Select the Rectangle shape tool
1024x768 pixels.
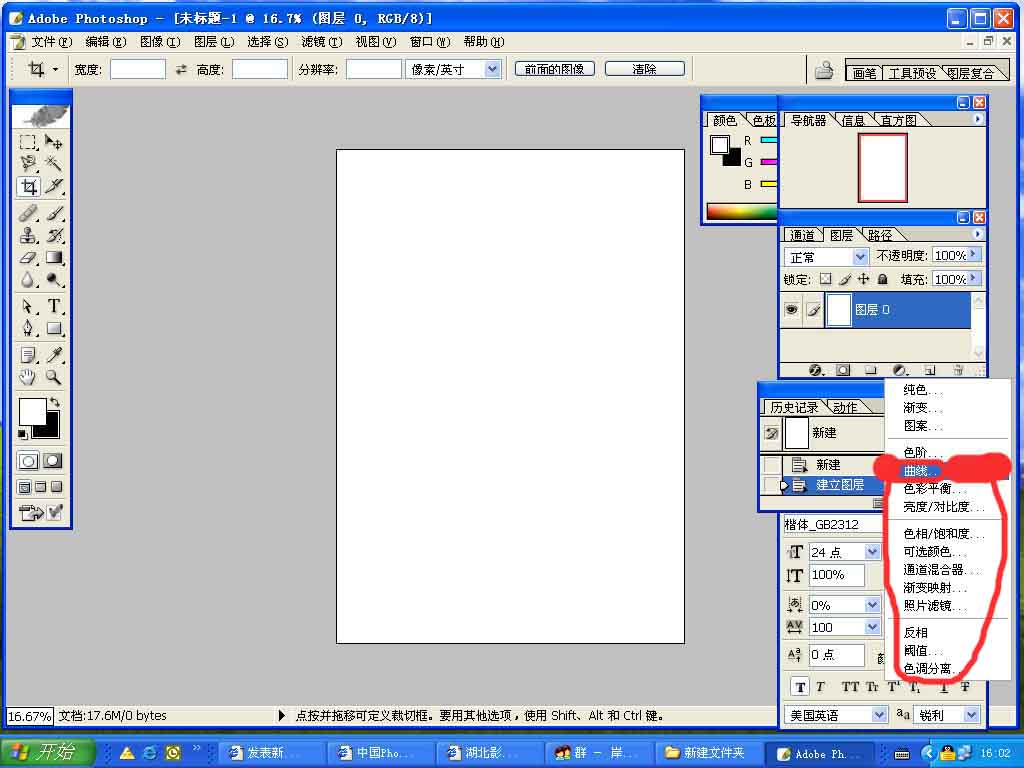(x=54, y=328)
